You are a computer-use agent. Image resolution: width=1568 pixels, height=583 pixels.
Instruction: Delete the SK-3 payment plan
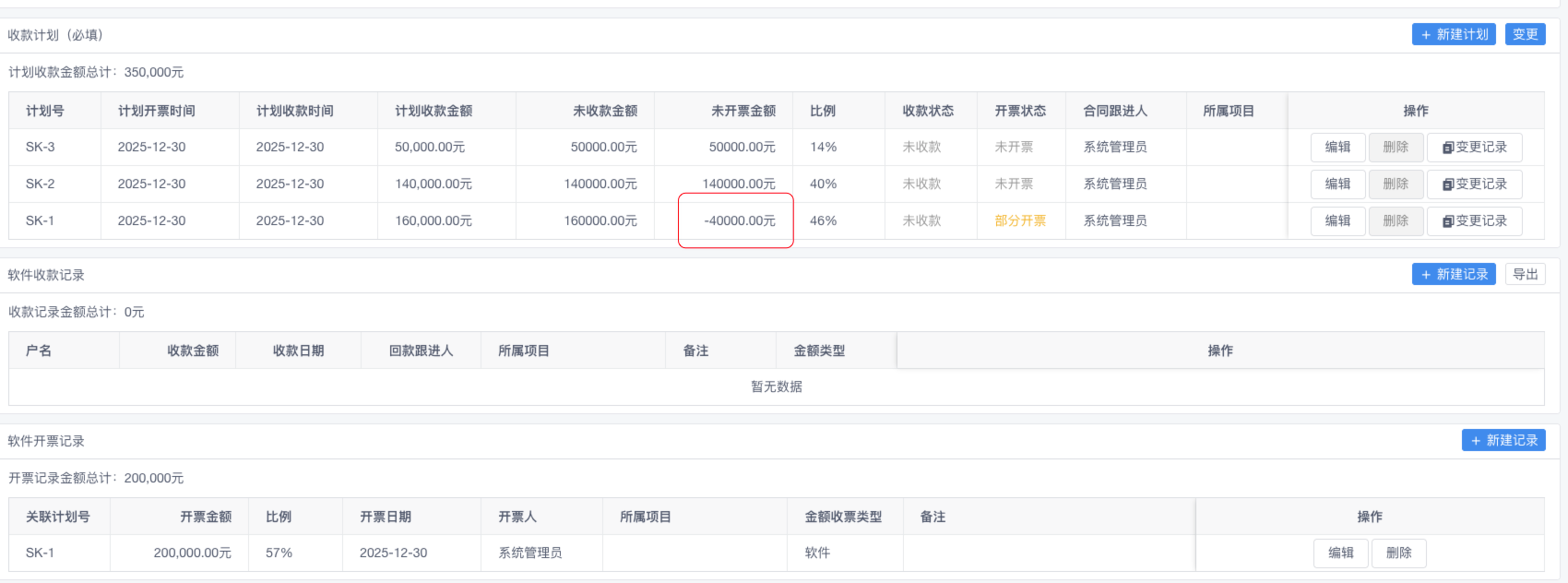[1396, 147]
